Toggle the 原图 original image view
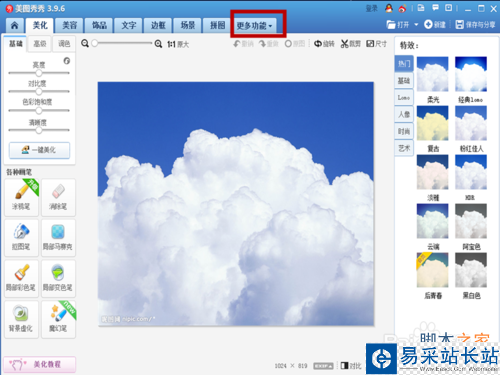 pos(295,44)
